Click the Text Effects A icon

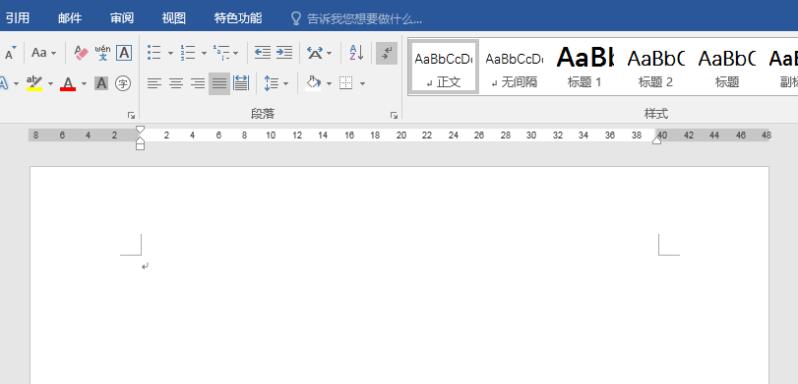click(4, 83)
